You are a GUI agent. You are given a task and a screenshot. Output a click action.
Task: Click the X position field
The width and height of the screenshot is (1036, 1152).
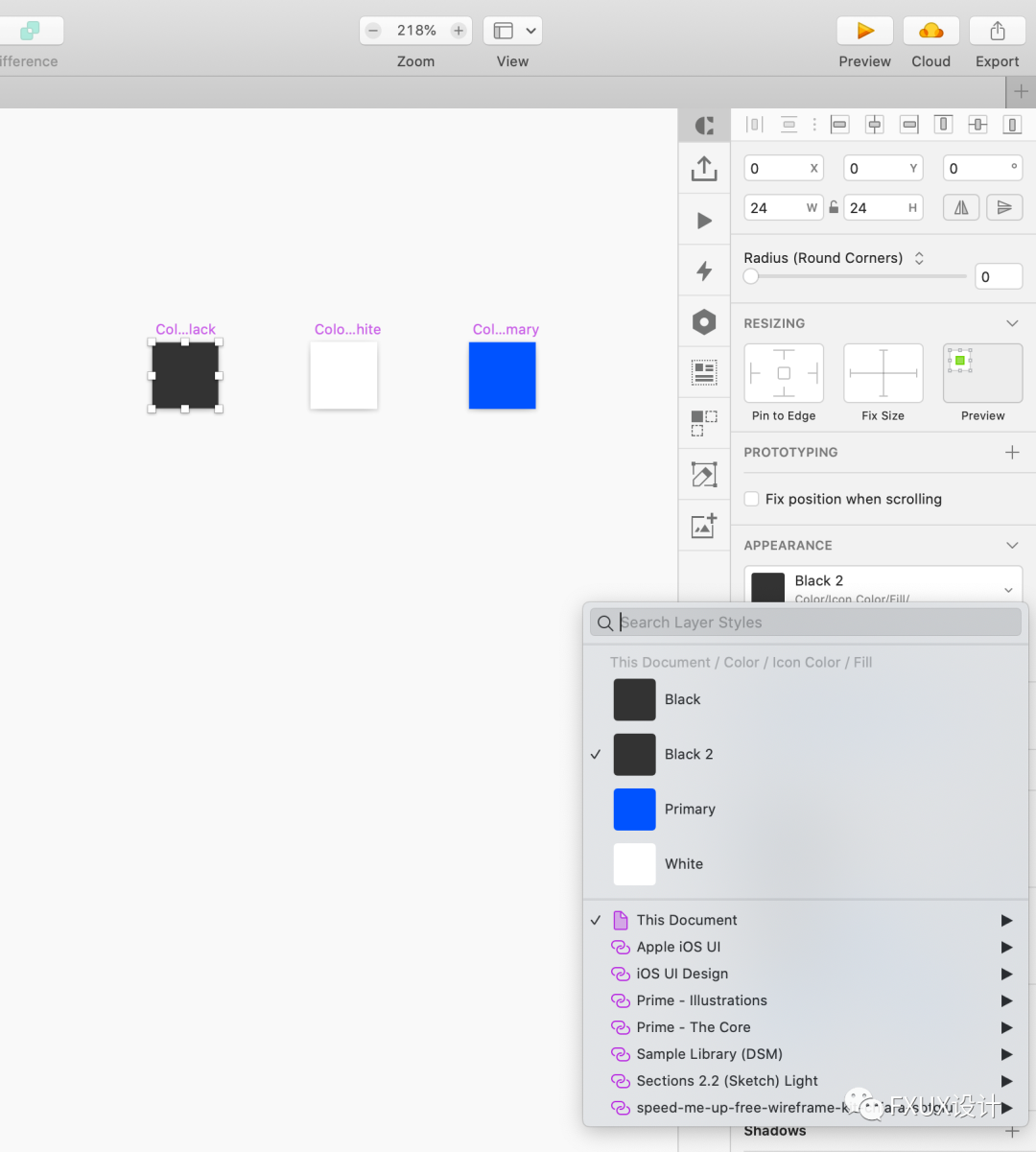point(784,168)
